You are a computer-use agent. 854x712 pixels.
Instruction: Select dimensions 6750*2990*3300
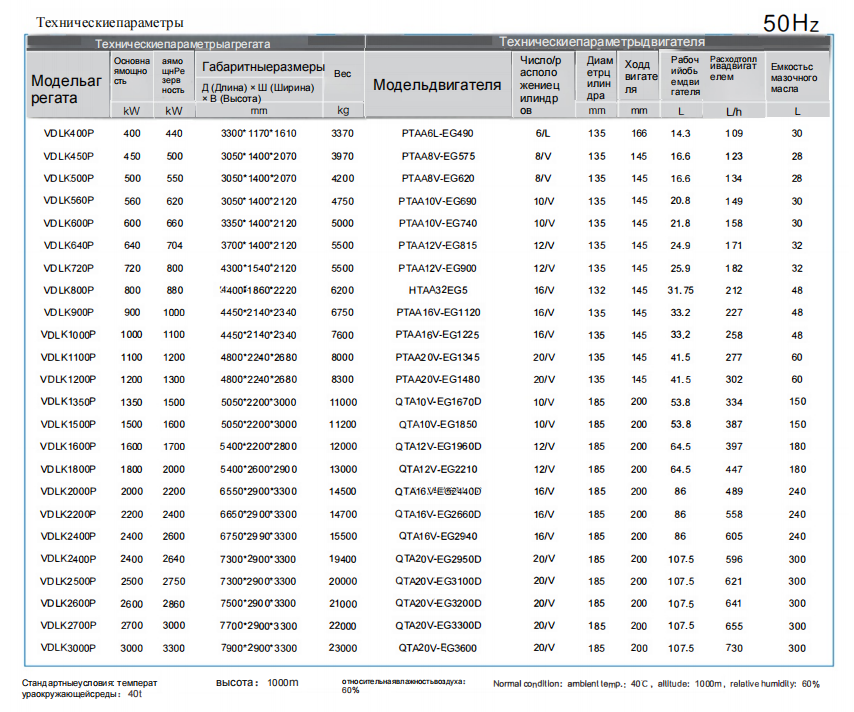[x=259, y=536]
